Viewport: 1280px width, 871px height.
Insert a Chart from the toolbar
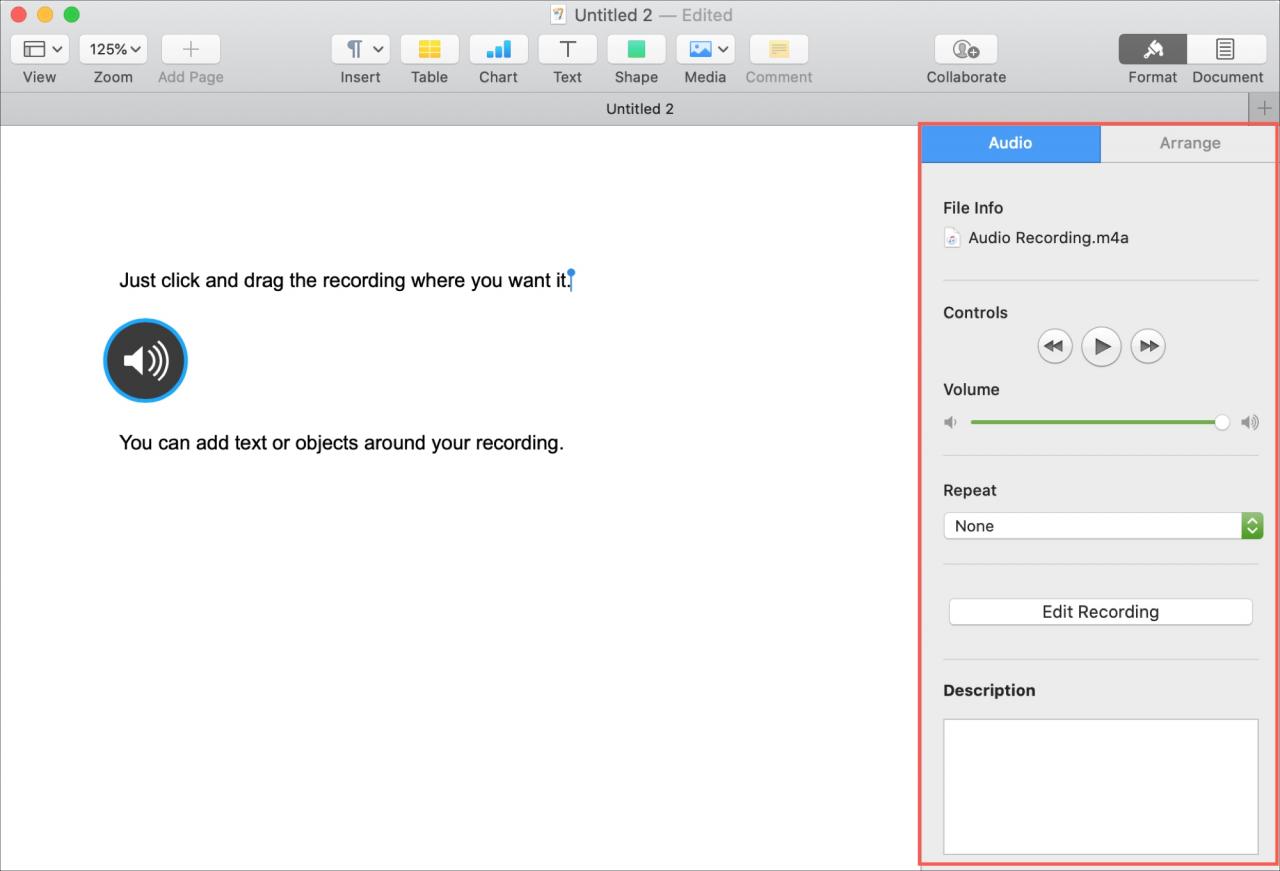498,49
